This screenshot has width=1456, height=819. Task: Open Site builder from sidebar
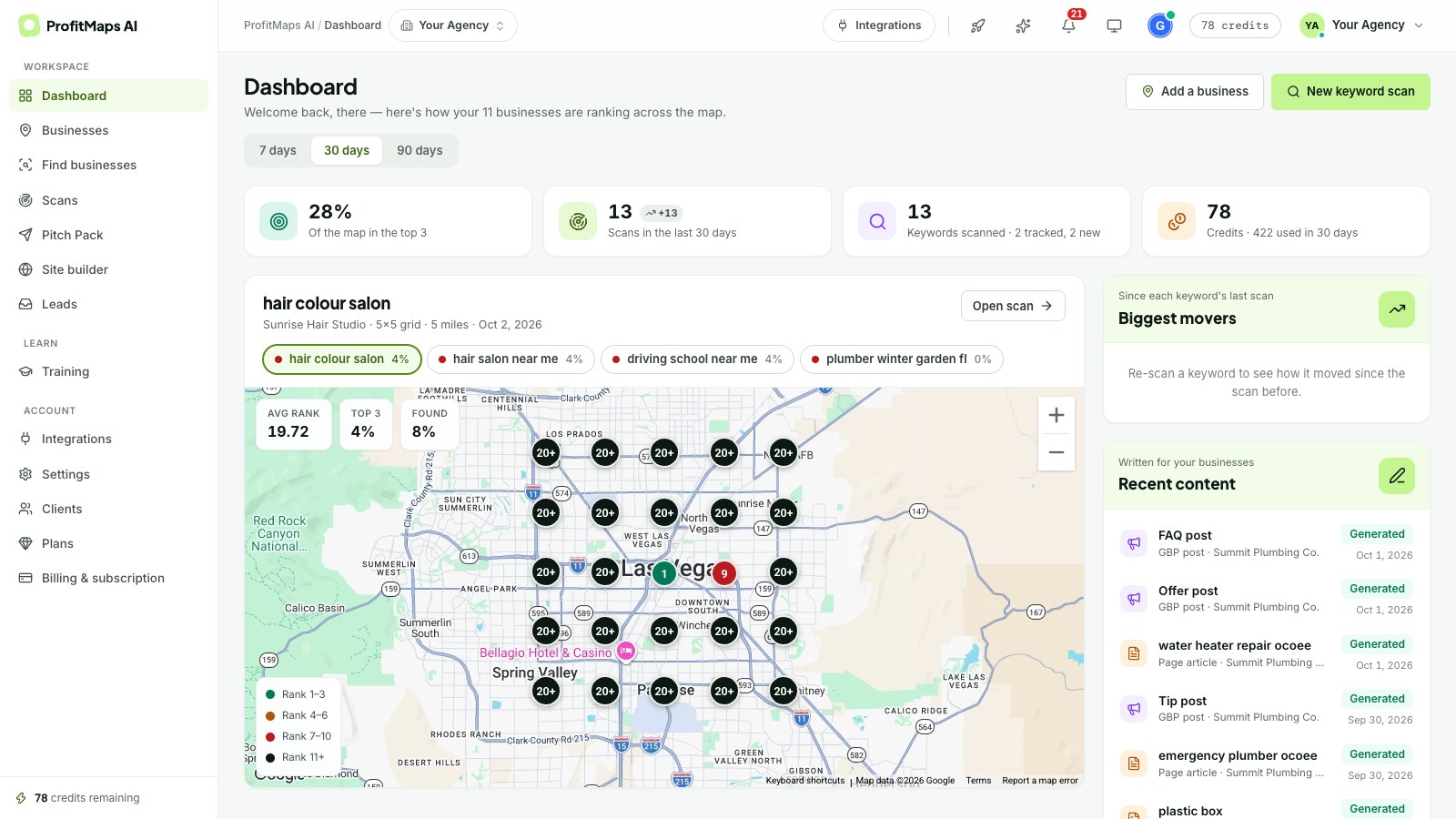(108, 269)
